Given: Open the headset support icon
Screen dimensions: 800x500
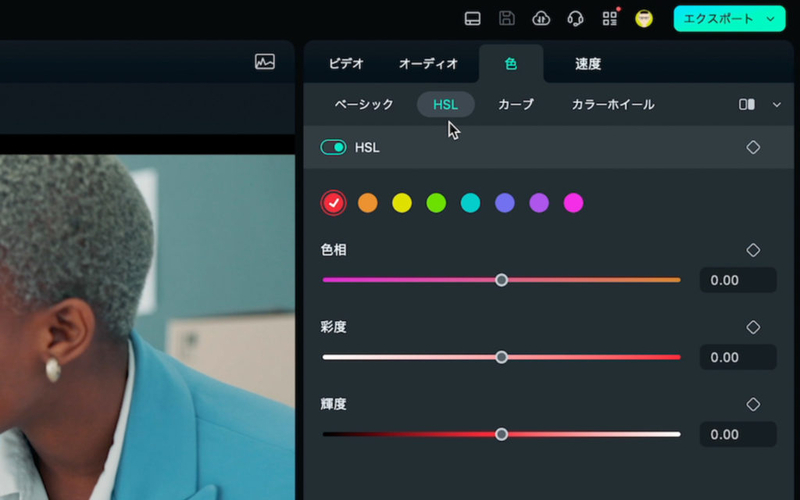Looking at the screenshot, I should (576, 19).
